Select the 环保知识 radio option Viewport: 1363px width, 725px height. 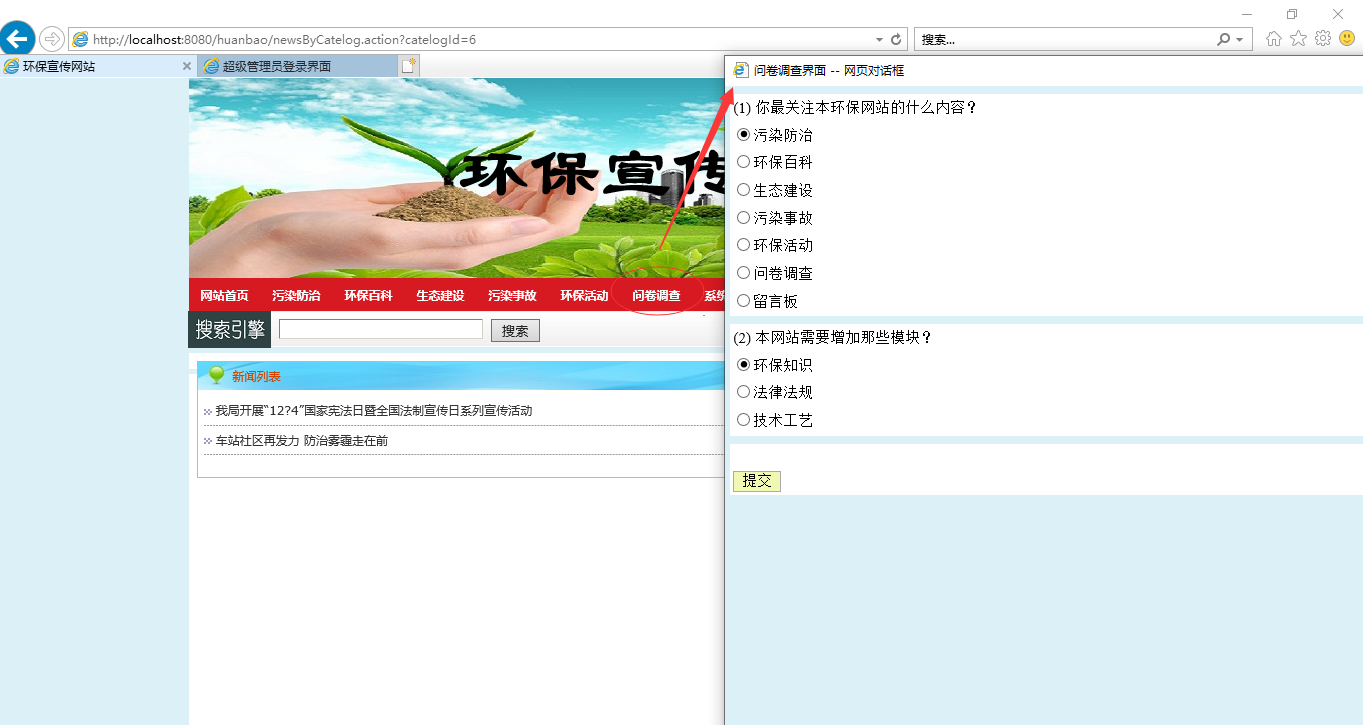pos(743,365)
